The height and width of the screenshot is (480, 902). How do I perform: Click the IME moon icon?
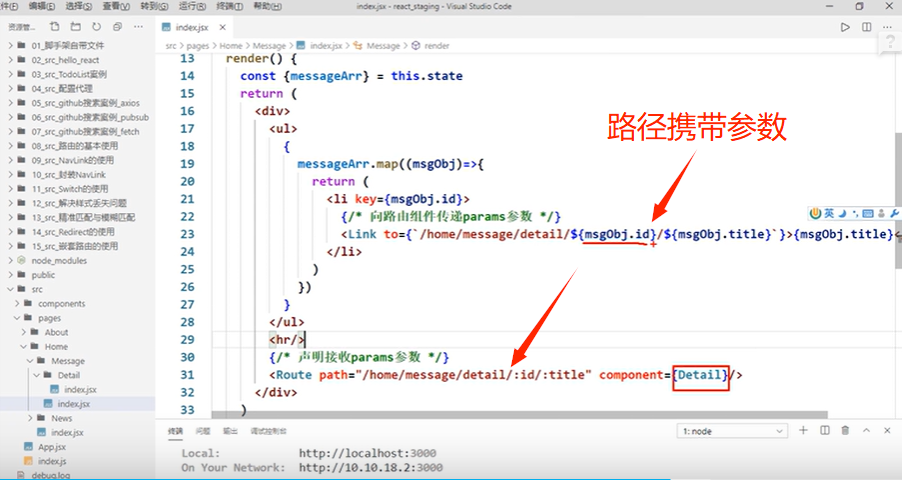point(842,214)
